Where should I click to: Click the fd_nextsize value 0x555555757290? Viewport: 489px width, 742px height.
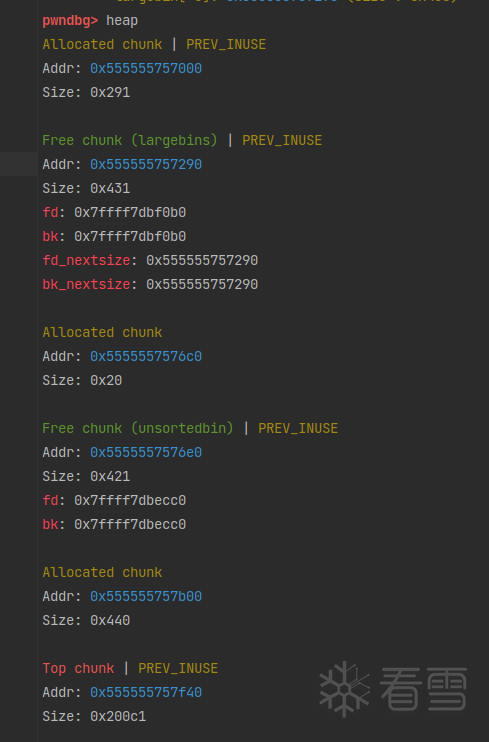pyautogui.click(x=202, y=260)
